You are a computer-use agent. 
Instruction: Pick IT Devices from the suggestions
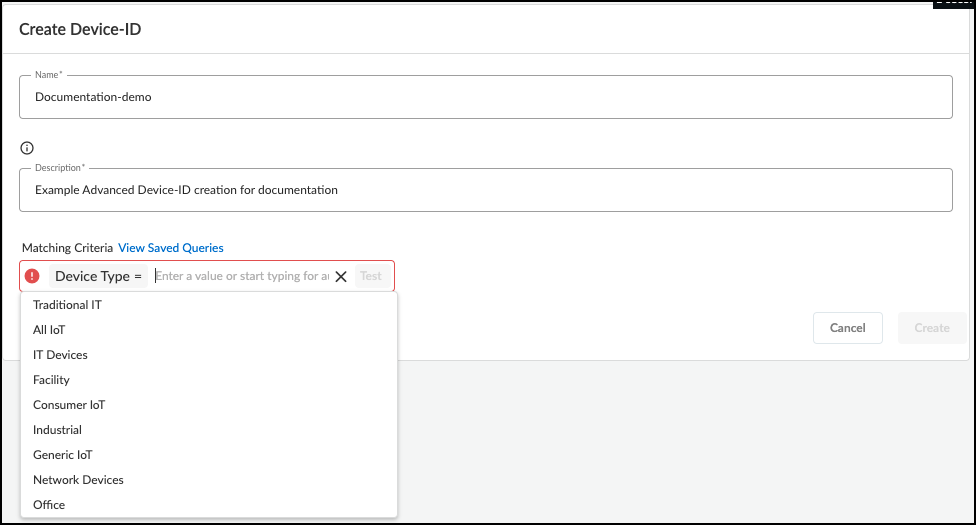click(60, 355)
